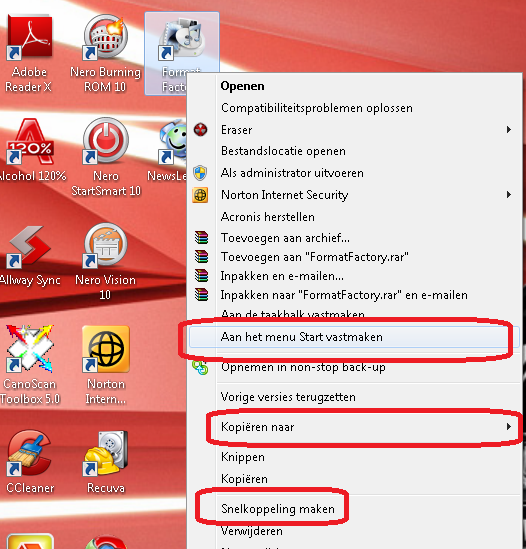Screen dimensions: 526x549
Task: Choose Knippen in the context menu
Action: (243, 457)
